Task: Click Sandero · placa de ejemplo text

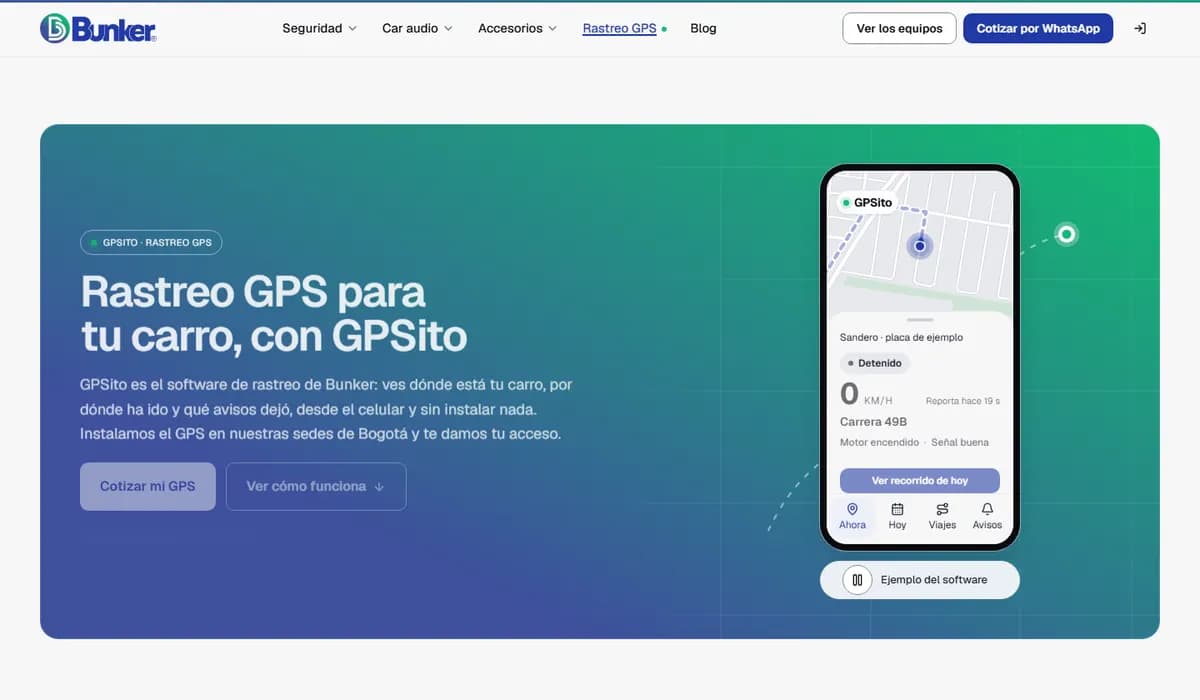Action: pos(901,337)
